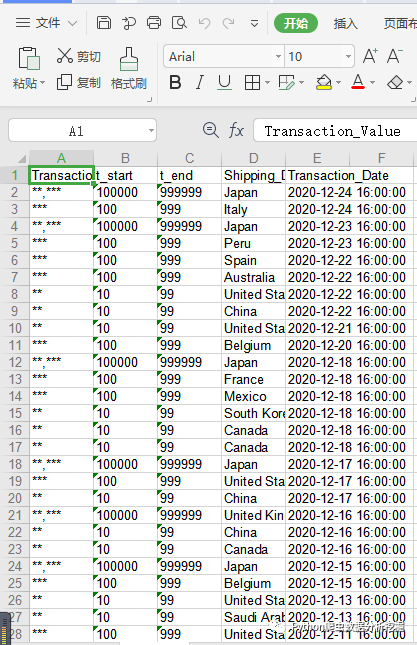Click the clipboard dialog launcher corner icon
417x645 pixels.
tap(149, 99)
